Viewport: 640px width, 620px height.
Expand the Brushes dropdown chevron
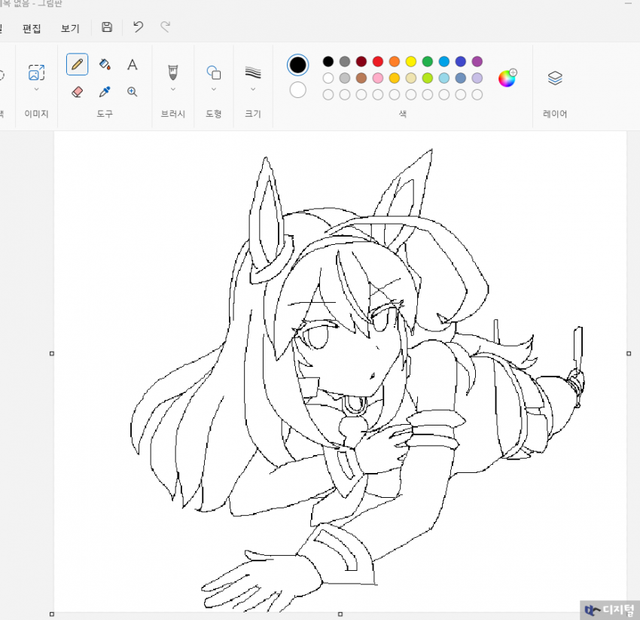pyautogui.click(x=173, y=89)
